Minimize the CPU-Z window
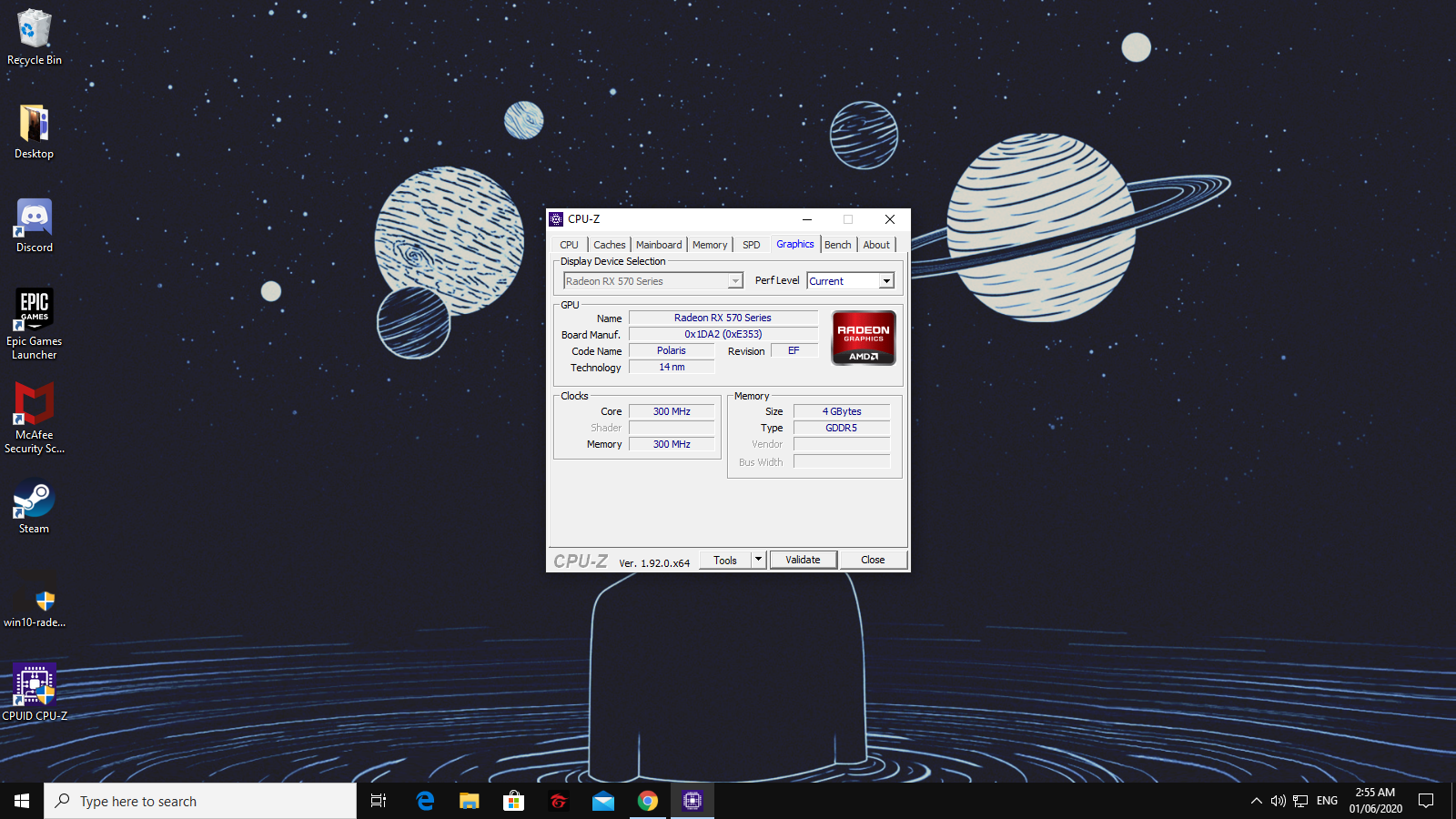The width and height of the screenshot is (1456, 819). tap(806, 219)
